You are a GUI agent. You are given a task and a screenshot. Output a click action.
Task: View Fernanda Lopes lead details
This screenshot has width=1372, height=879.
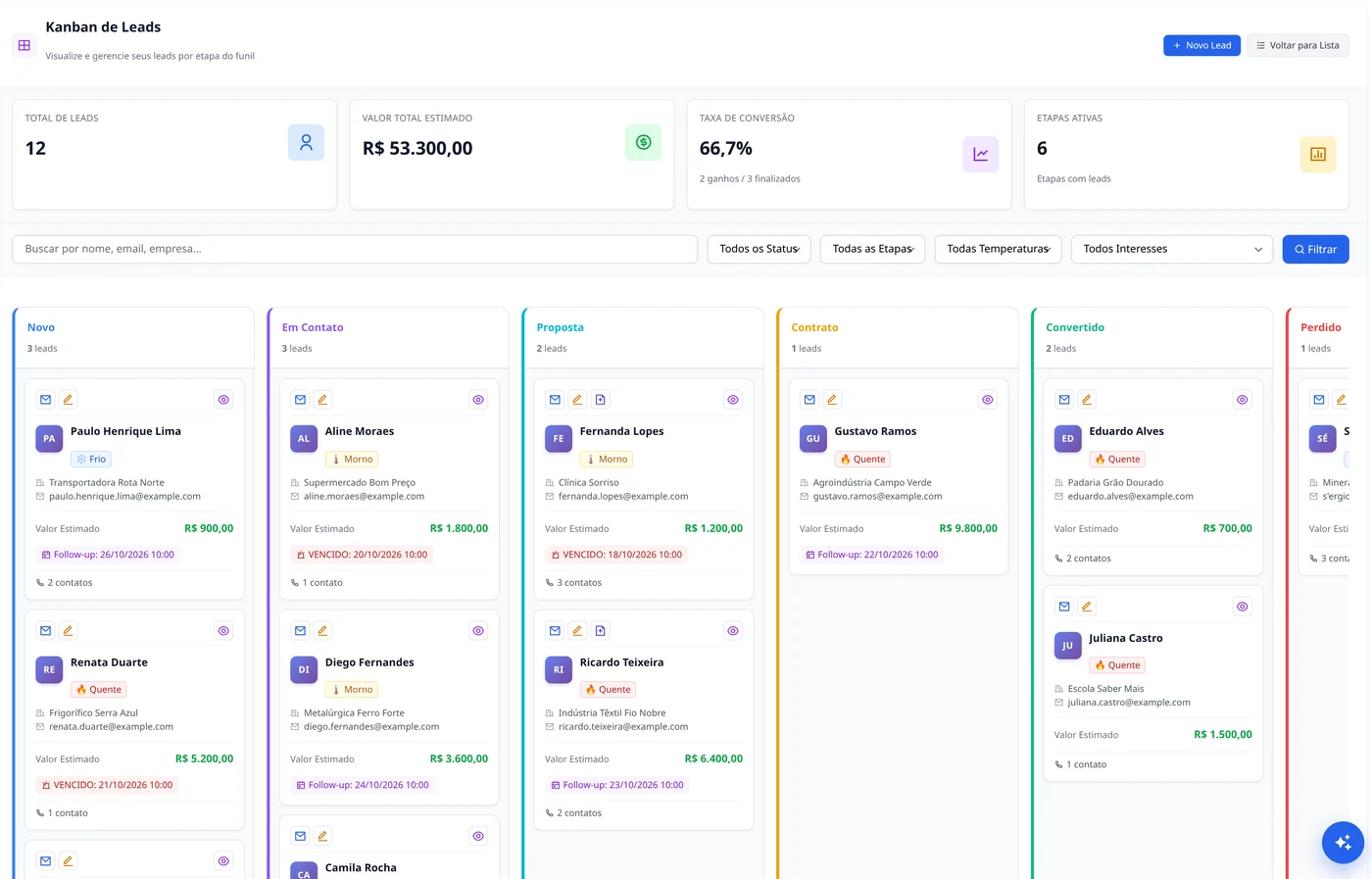733,400
